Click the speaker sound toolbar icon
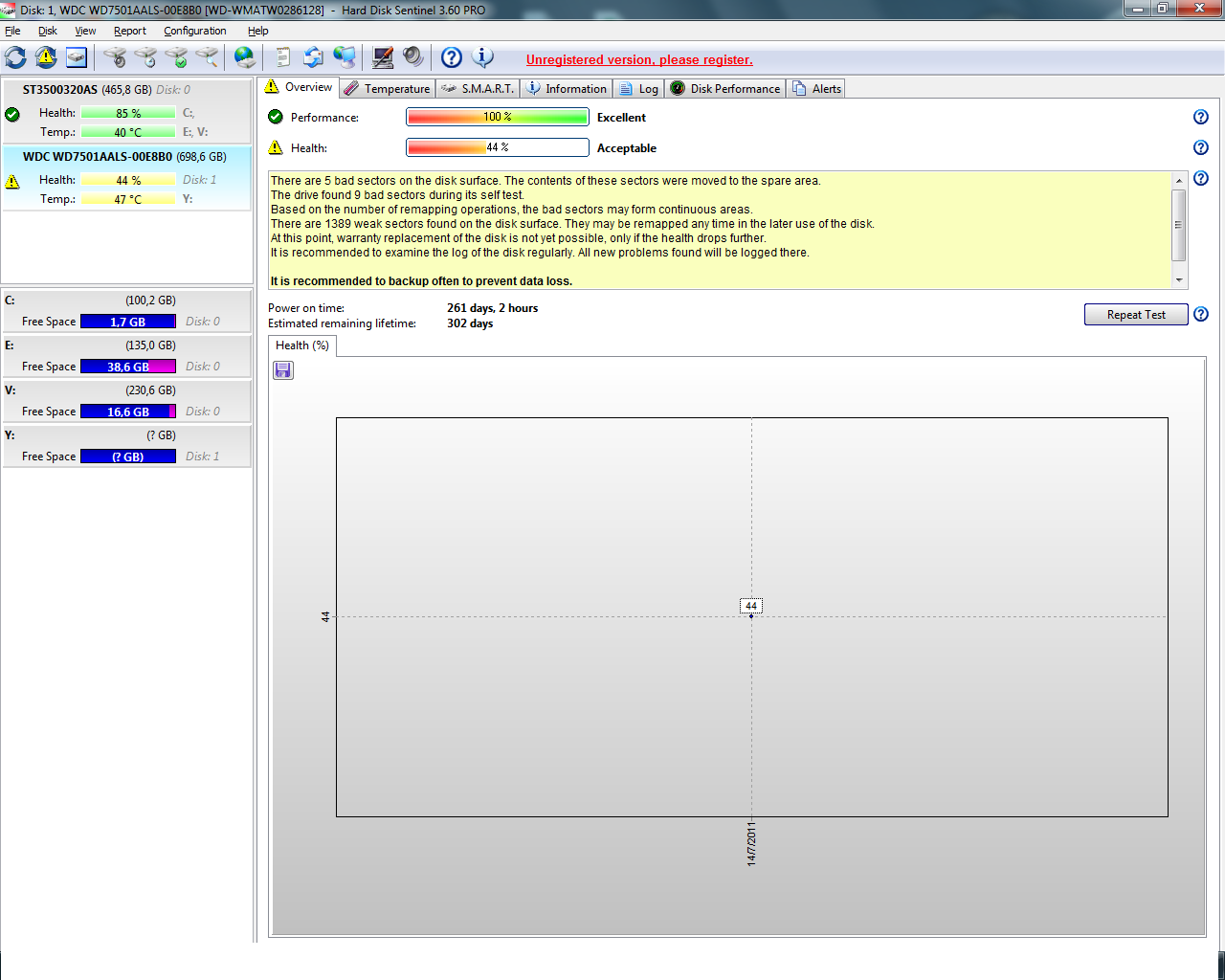 pyautogui.click(x=412, y=57)
